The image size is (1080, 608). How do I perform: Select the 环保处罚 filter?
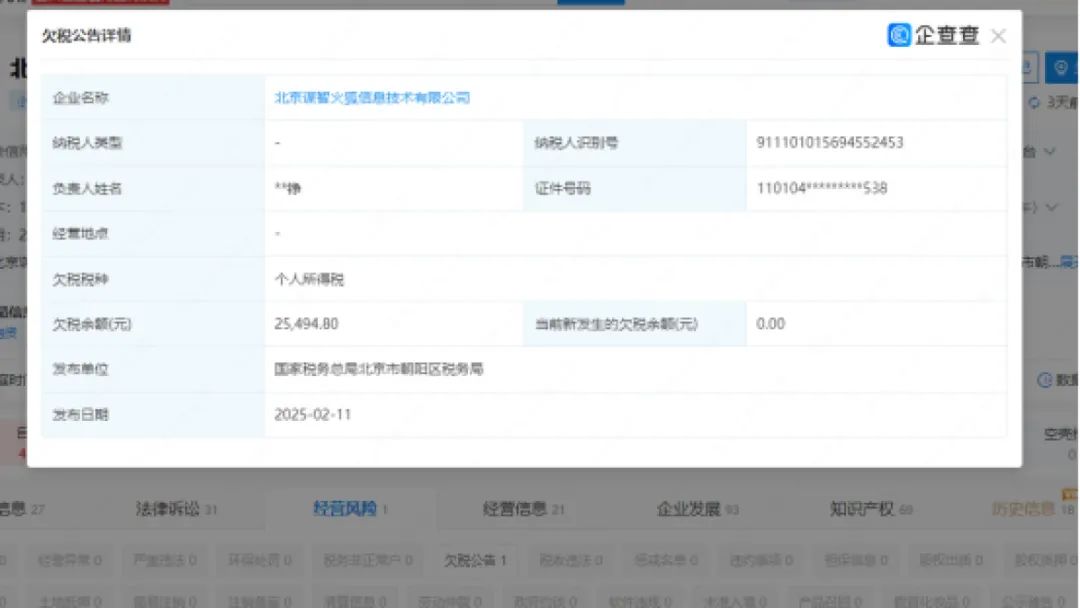coord(256,560)
